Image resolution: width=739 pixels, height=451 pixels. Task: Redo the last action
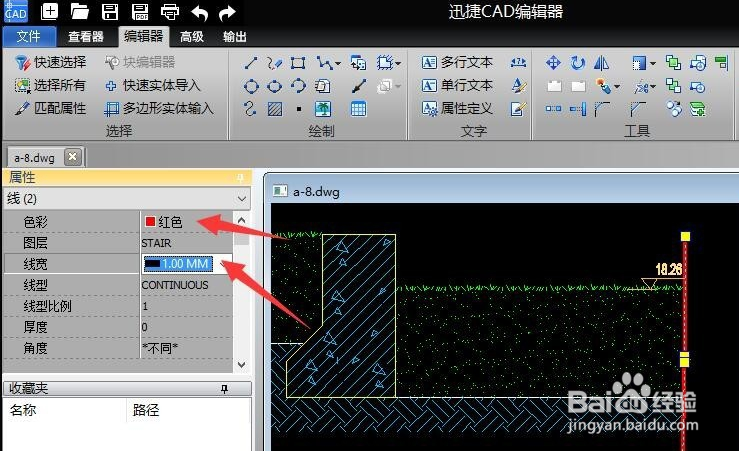point(228,12)
